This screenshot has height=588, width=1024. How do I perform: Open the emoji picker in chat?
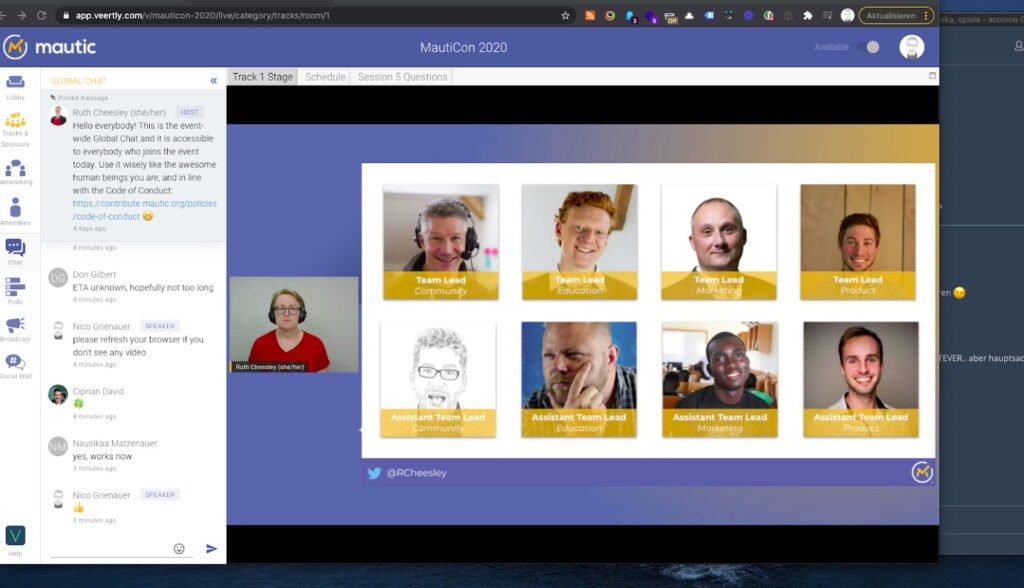click(x=179, y=549)
